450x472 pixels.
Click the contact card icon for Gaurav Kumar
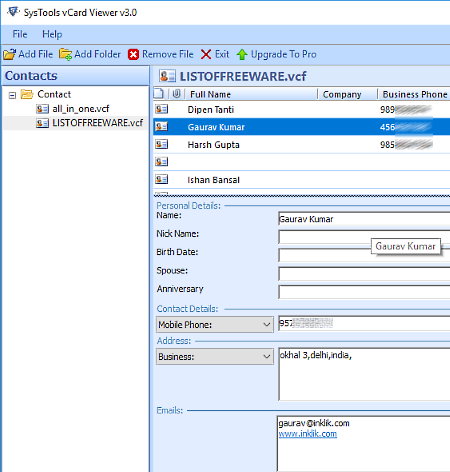pyautogui.click(x=162, y=127)
